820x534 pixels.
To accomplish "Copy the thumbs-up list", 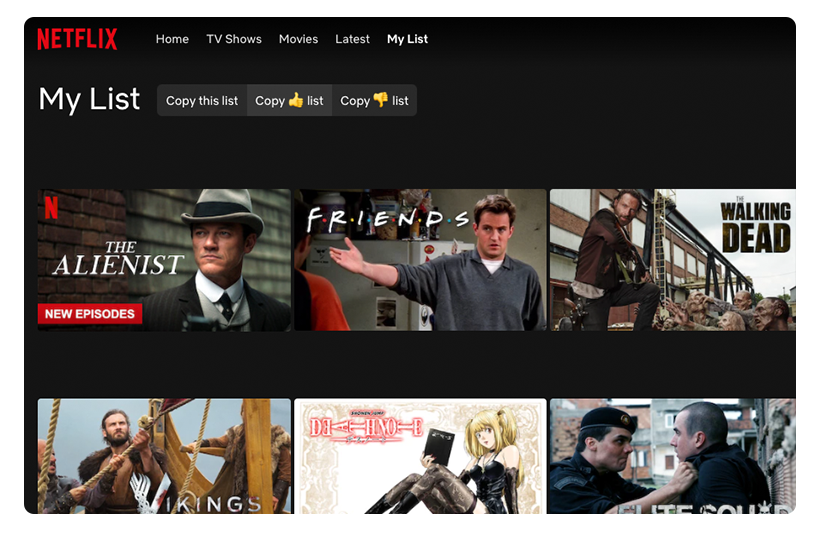I will click(289, 100).
